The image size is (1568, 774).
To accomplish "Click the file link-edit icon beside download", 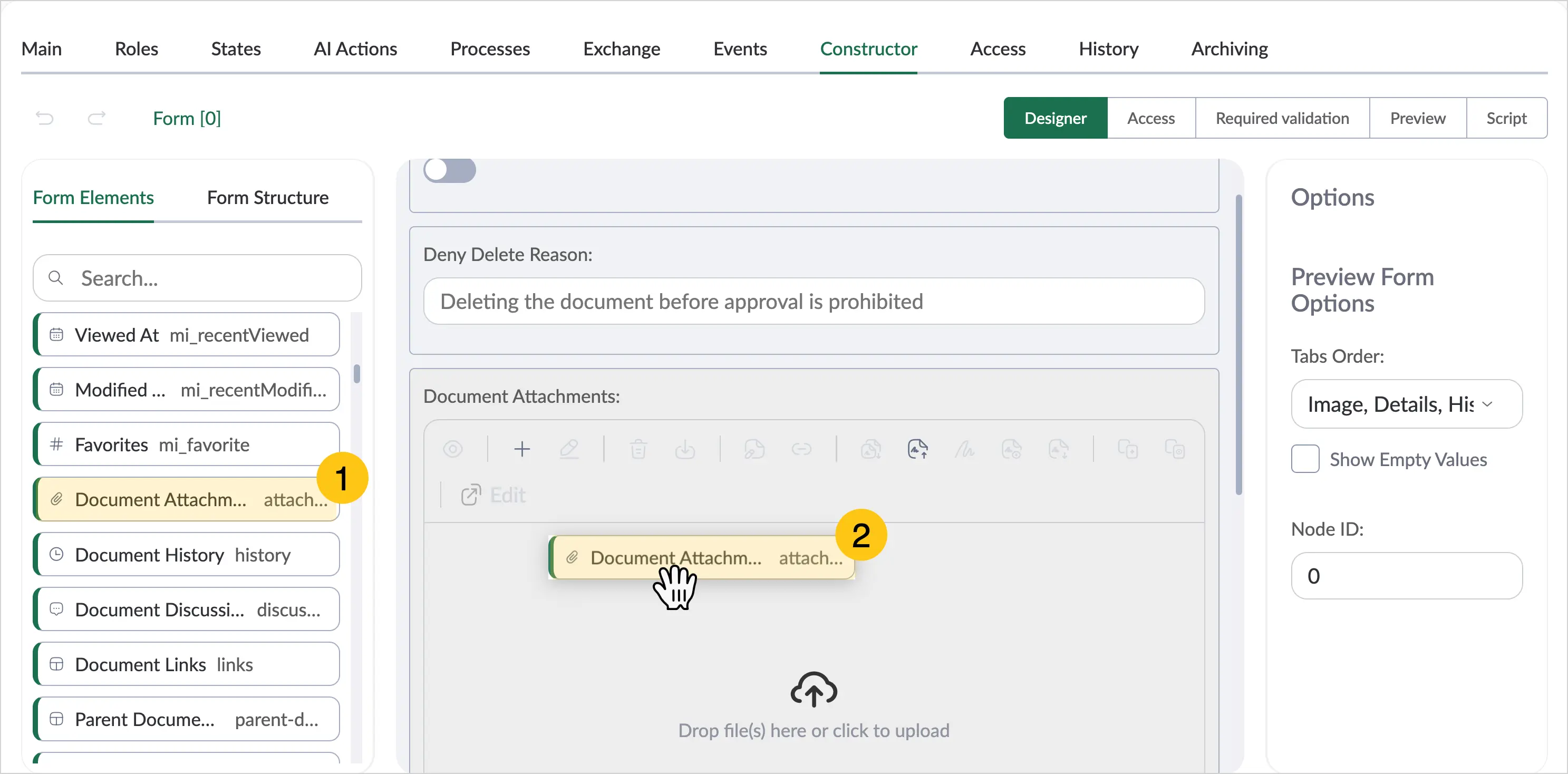I will tap(754, 449).
